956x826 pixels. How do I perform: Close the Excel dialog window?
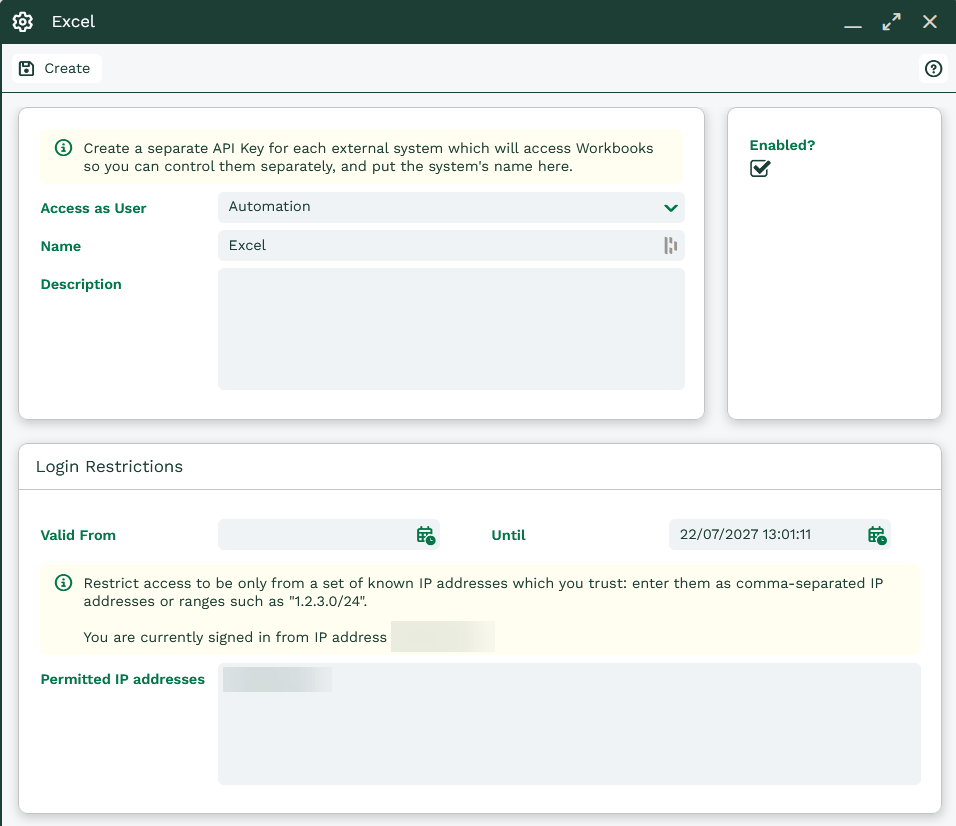pos(930,22)
